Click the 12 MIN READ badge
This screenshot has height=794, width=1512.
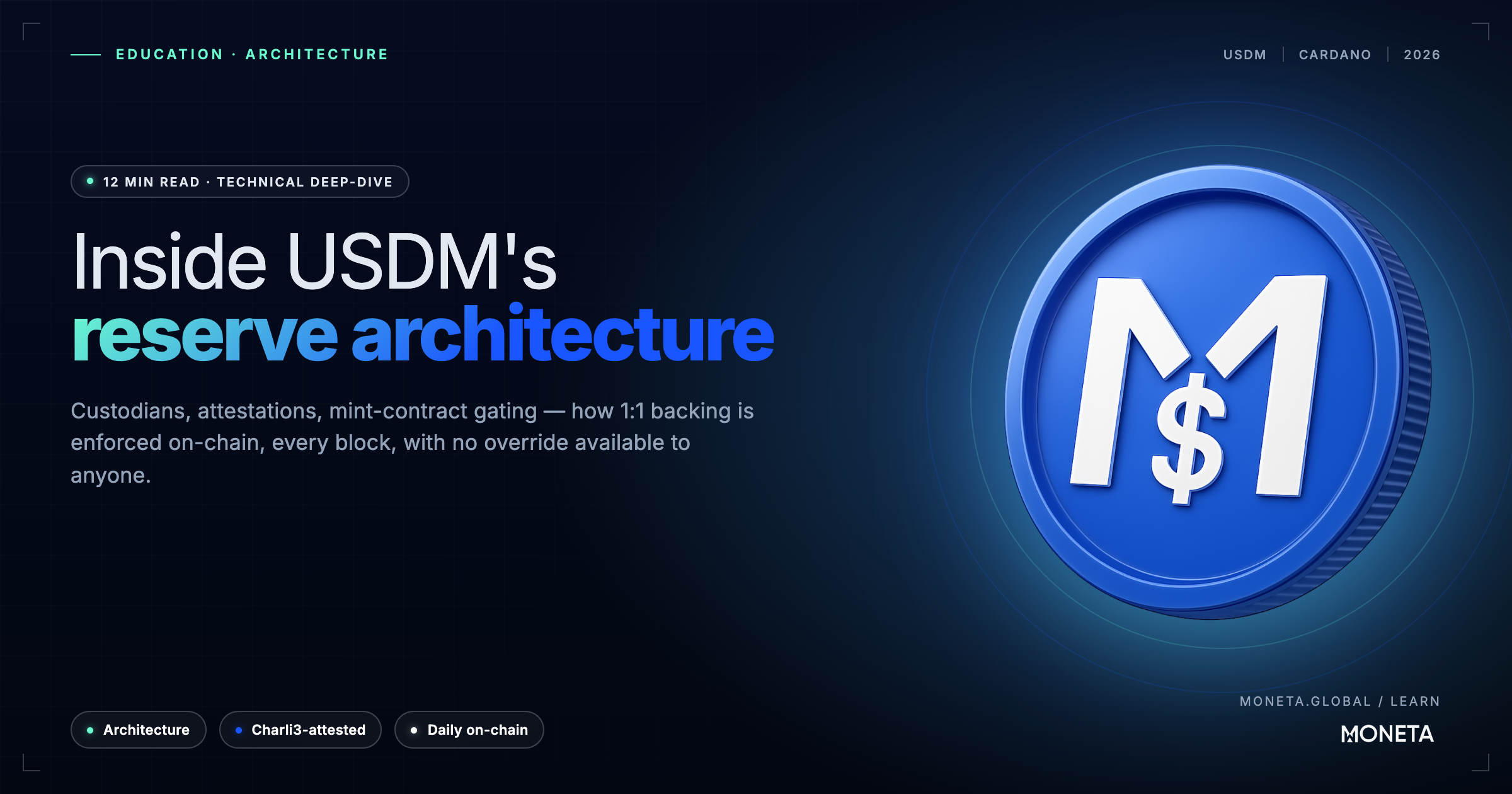click(240, 181)
